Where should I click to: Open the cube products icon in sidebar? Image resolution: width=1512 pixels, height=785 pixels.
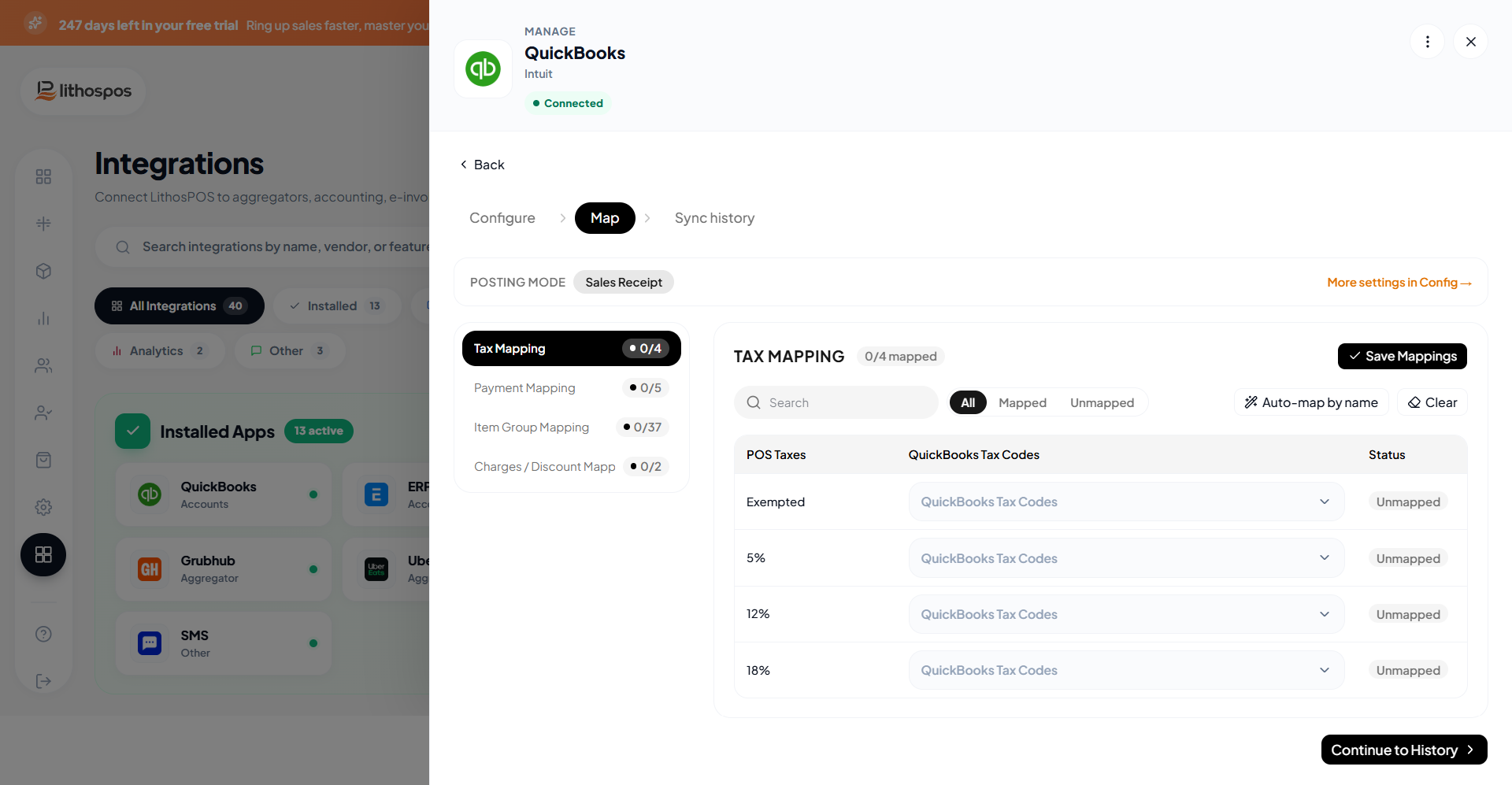point(43,271)
